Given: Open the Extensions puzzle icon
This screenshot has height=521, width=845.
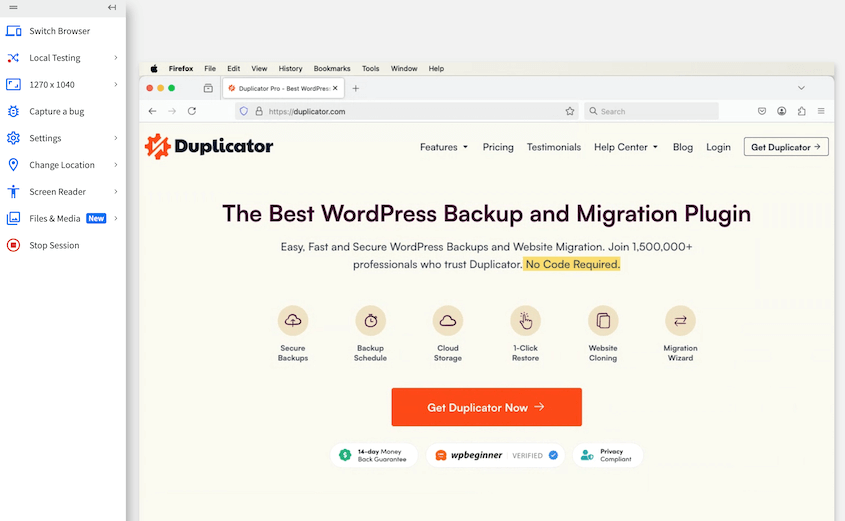Looking at the screenshot, I should coord(801,111).
